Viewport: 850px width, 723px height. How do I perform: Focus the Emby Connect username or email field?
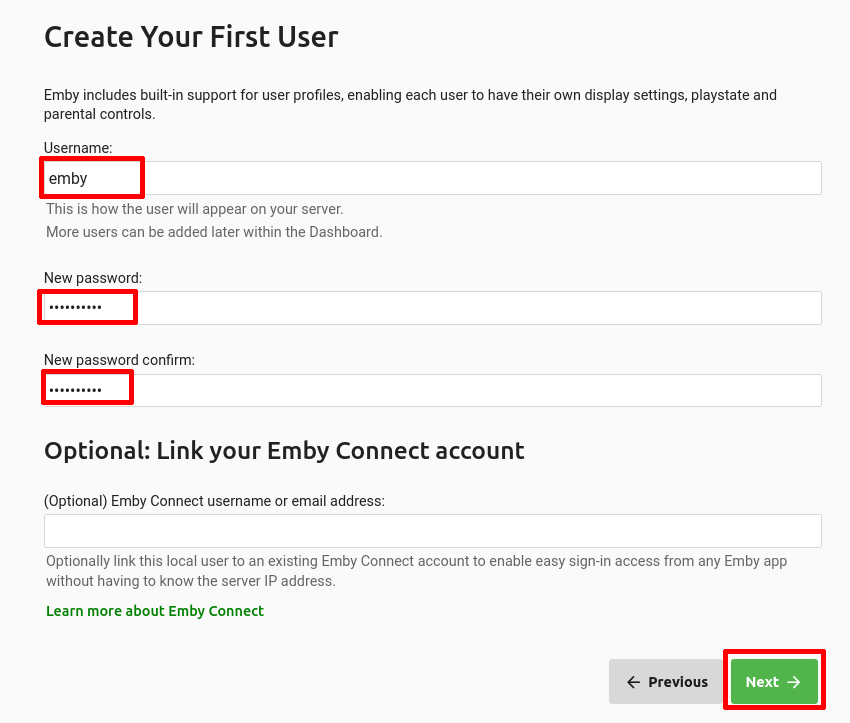click(x=433, y=531)
